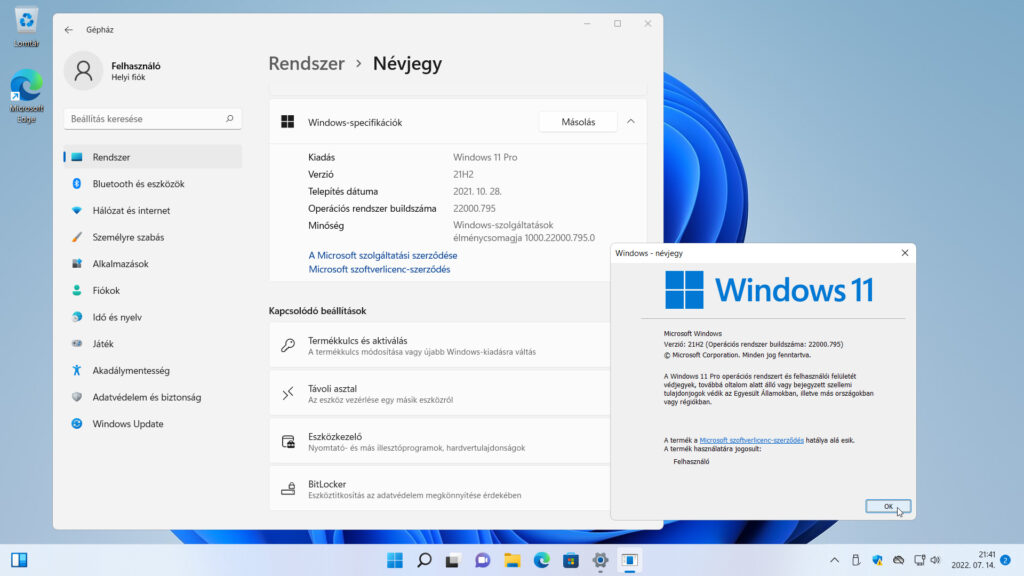The height and width of the screenshot is (576, 1024).
Task: Click the device manager icon beside Eszközkezelő
Action: 288,441
